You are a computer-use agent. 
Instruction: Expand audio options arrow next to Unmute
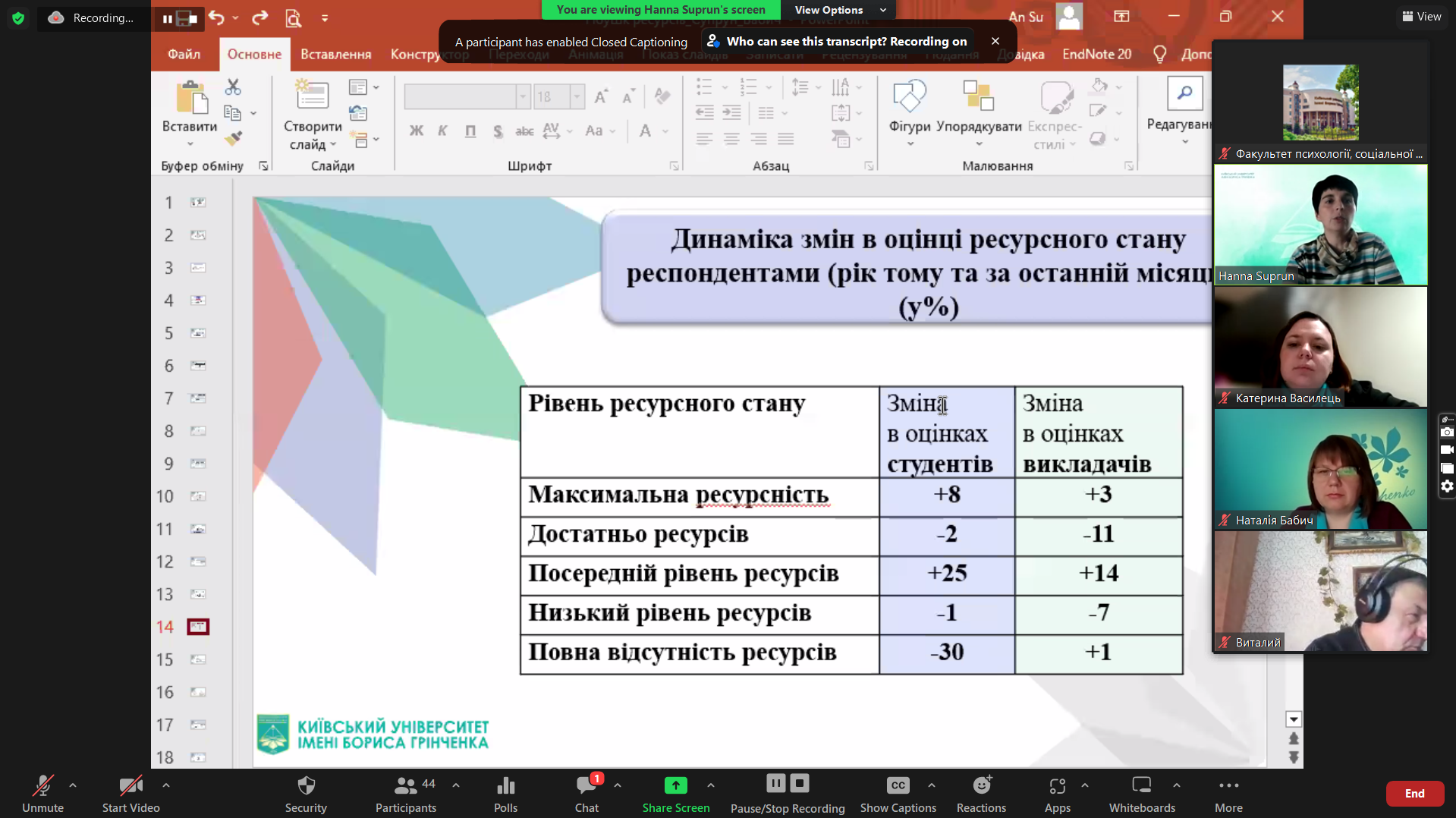73,785
